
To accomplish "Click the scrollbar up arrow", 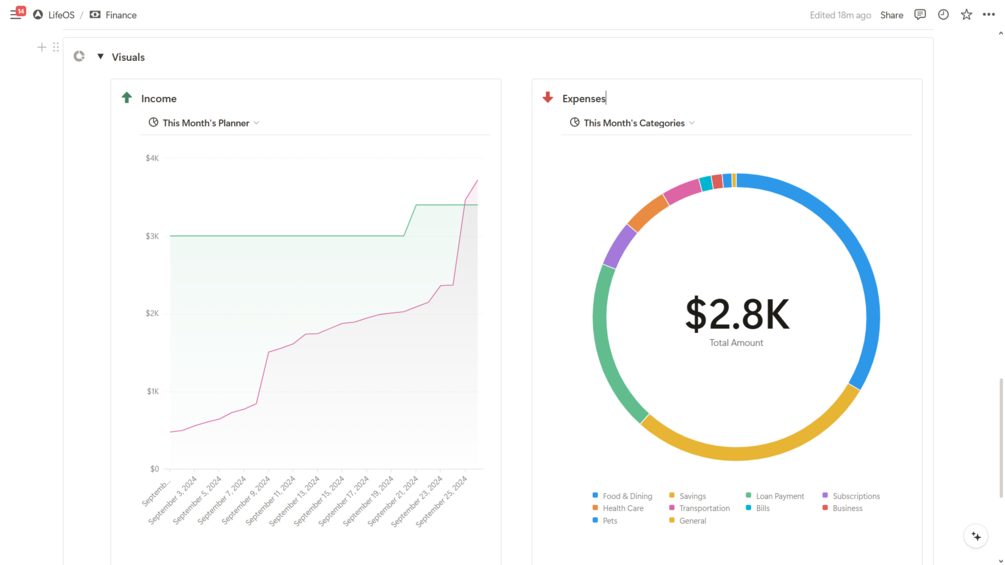I will click(x=1001, y=33).
